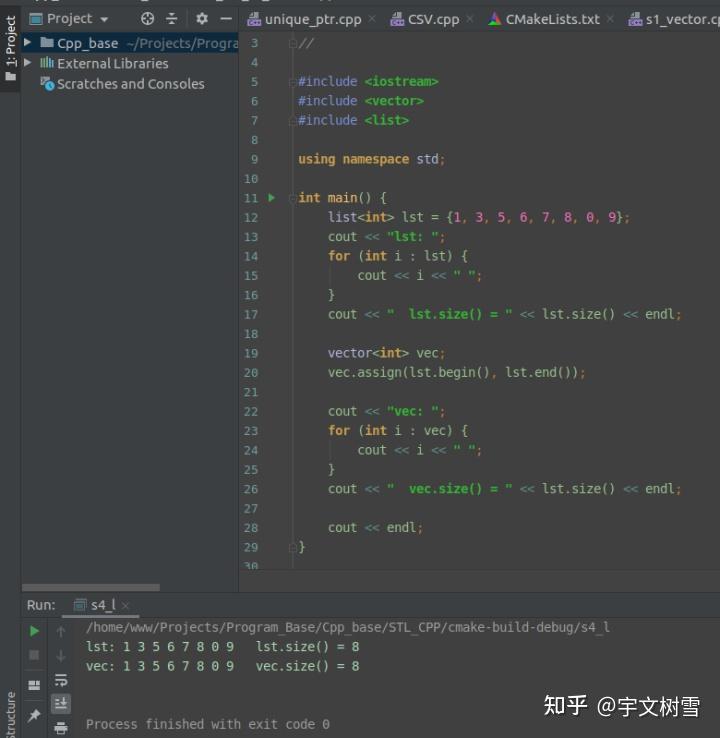Click the 'vec.size() = 8' console output
720x738 pixels.
(307, 666)
